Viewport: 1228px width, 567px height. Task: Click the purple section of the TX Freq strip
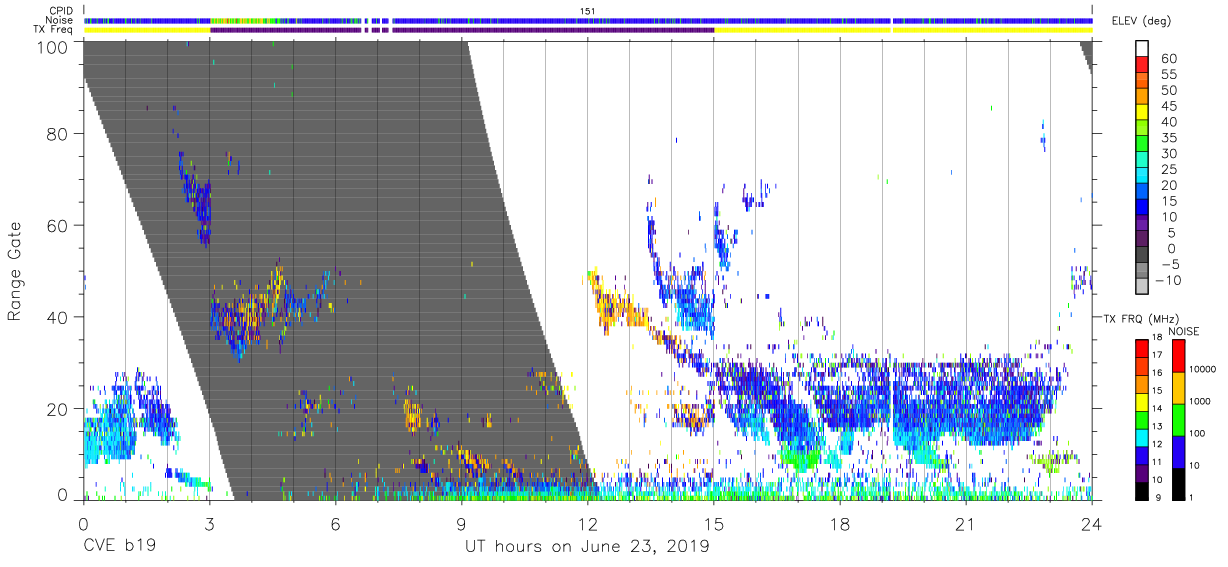pos(461,30)
